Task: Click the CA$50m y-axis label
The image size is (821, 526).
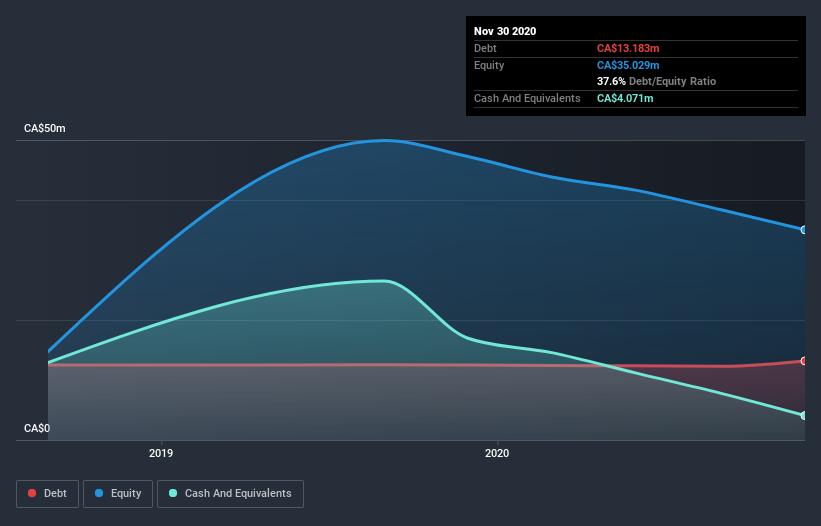Action: [x=45, y=128]
